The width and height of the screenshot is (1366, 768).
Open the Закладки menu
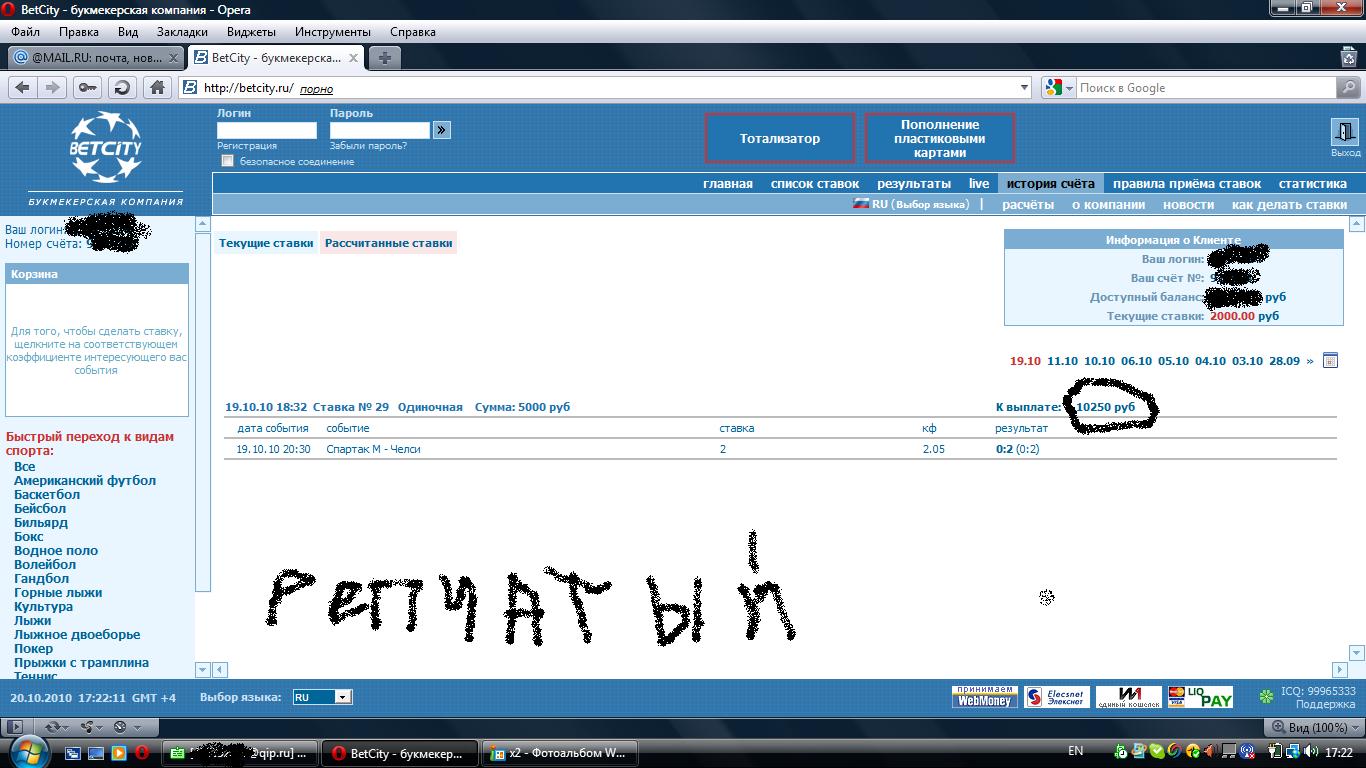click(182, 32)
